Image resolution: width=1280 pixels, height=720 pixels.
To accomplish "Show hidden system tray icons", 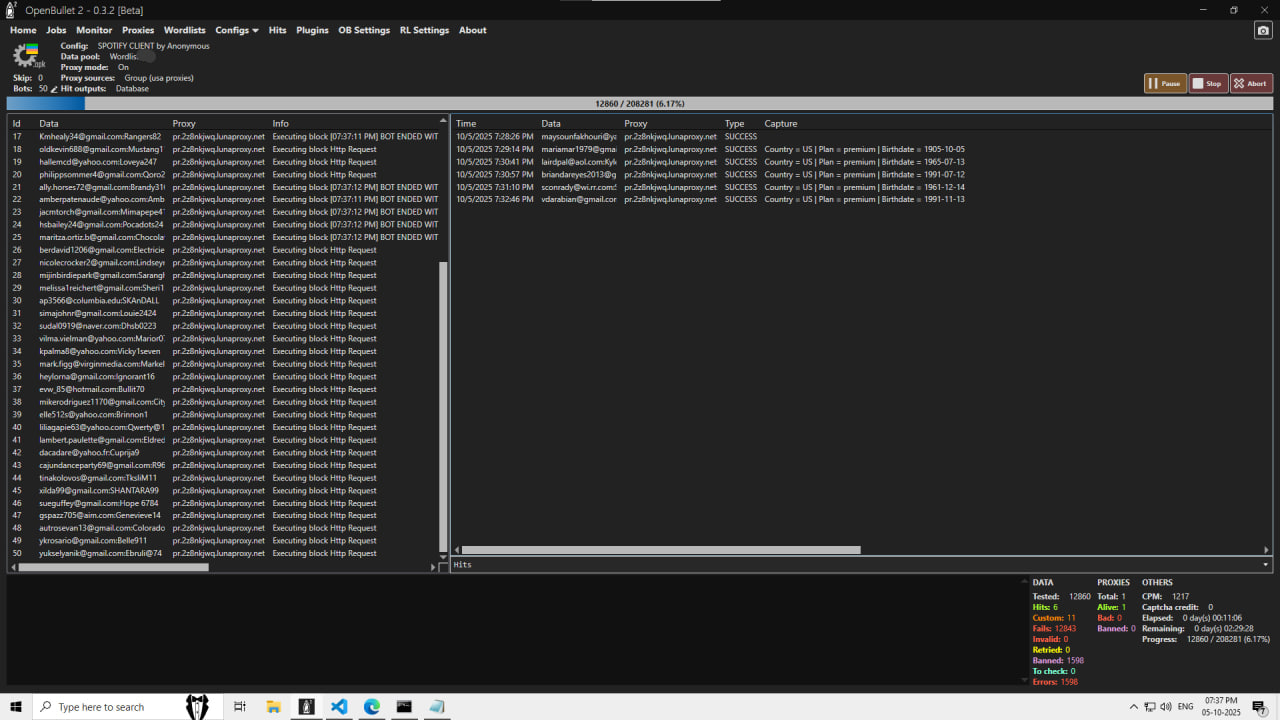I will (1133, 707).
